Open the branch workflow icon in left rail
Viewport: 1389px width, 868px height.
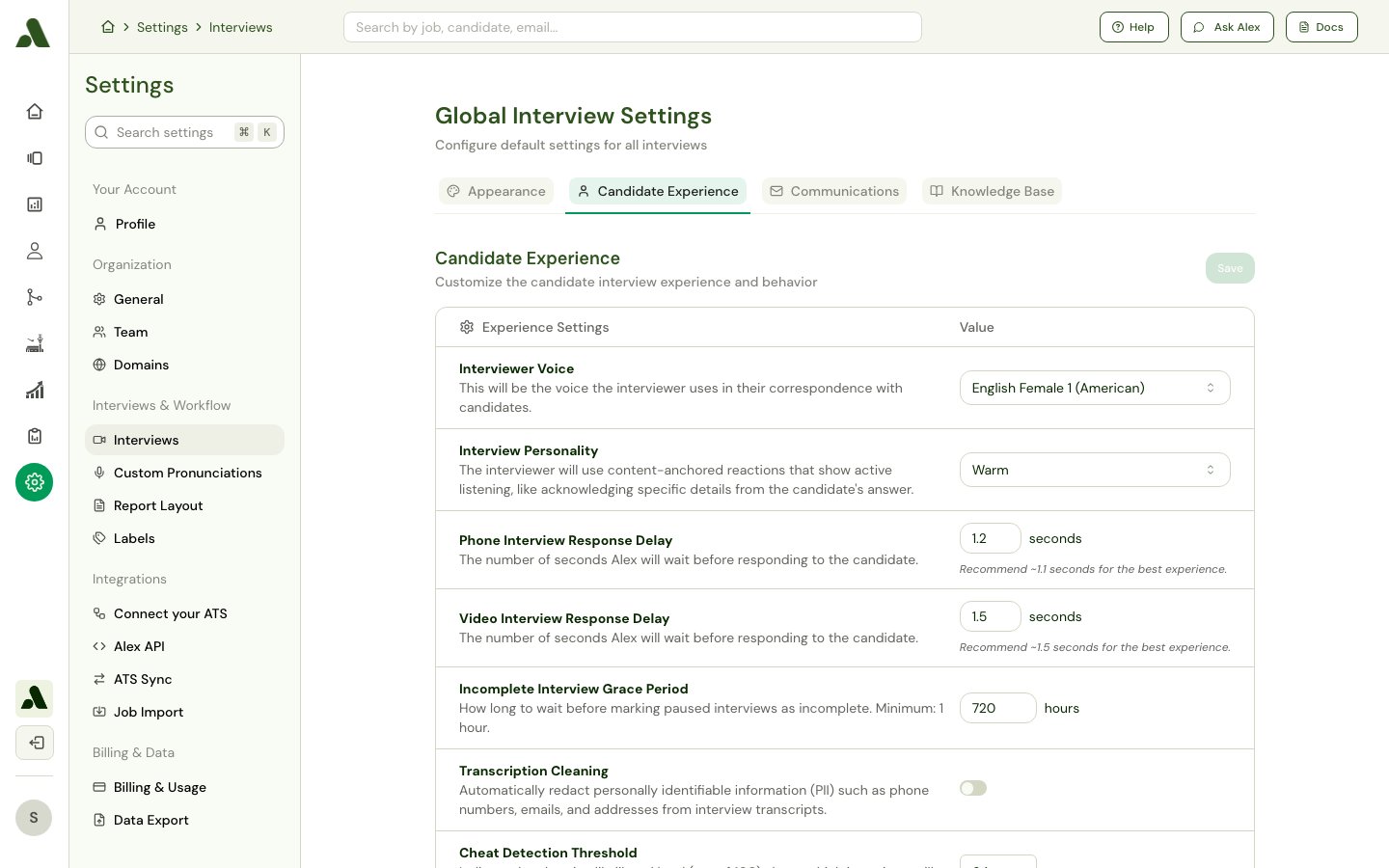pyautogui.click(x=35, y=297)
